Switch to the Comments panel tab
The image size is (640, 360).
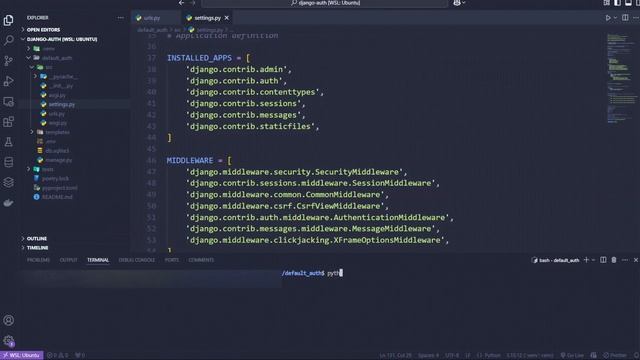tap(201, 260)
